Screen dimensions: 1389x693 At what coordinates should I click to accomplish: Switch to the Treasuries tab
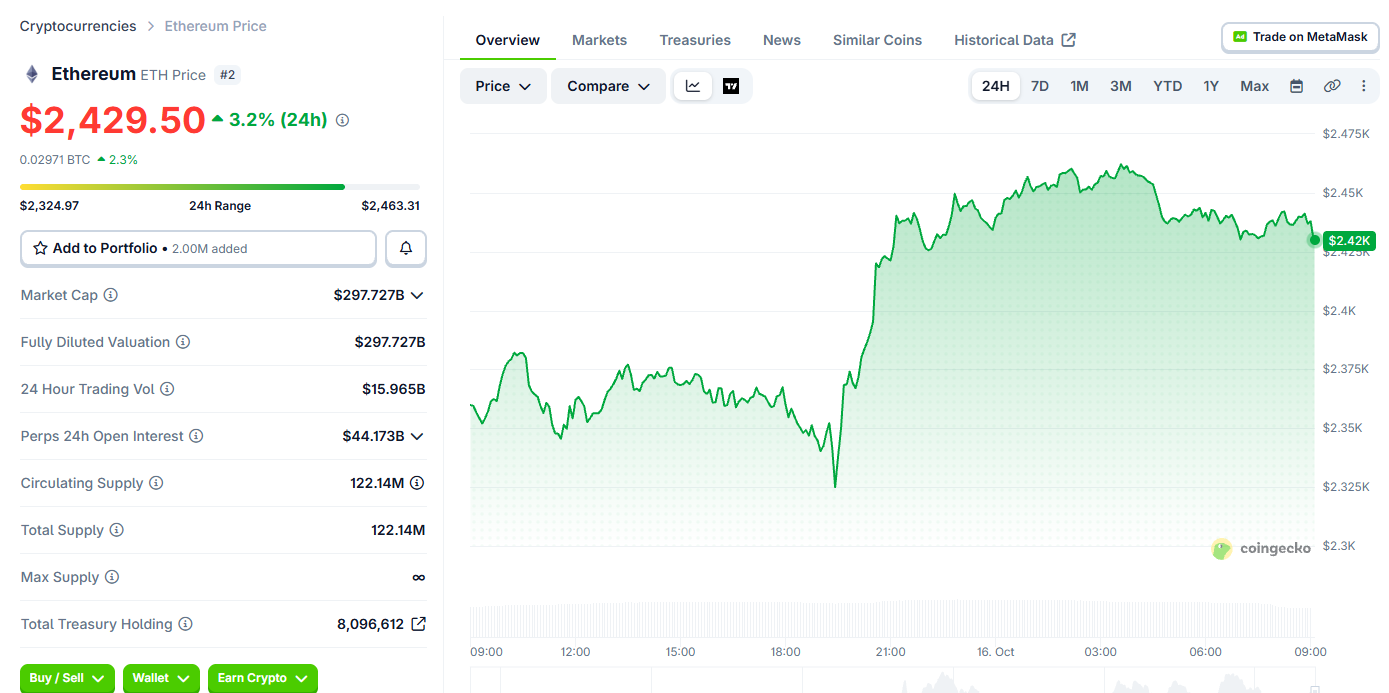(x=695, y=40)
